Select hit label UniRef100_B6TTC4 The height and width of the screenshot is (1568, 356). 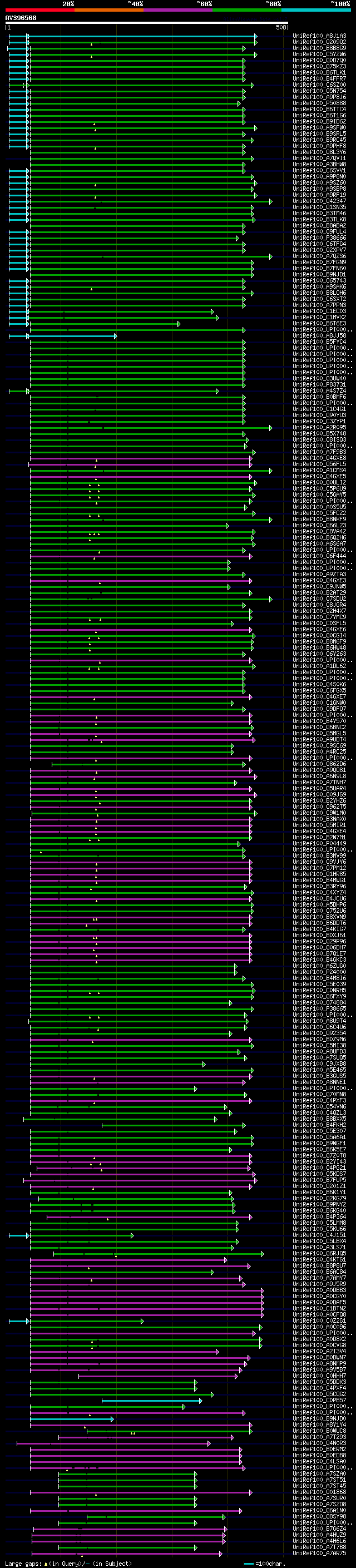[x=319, y=109]
